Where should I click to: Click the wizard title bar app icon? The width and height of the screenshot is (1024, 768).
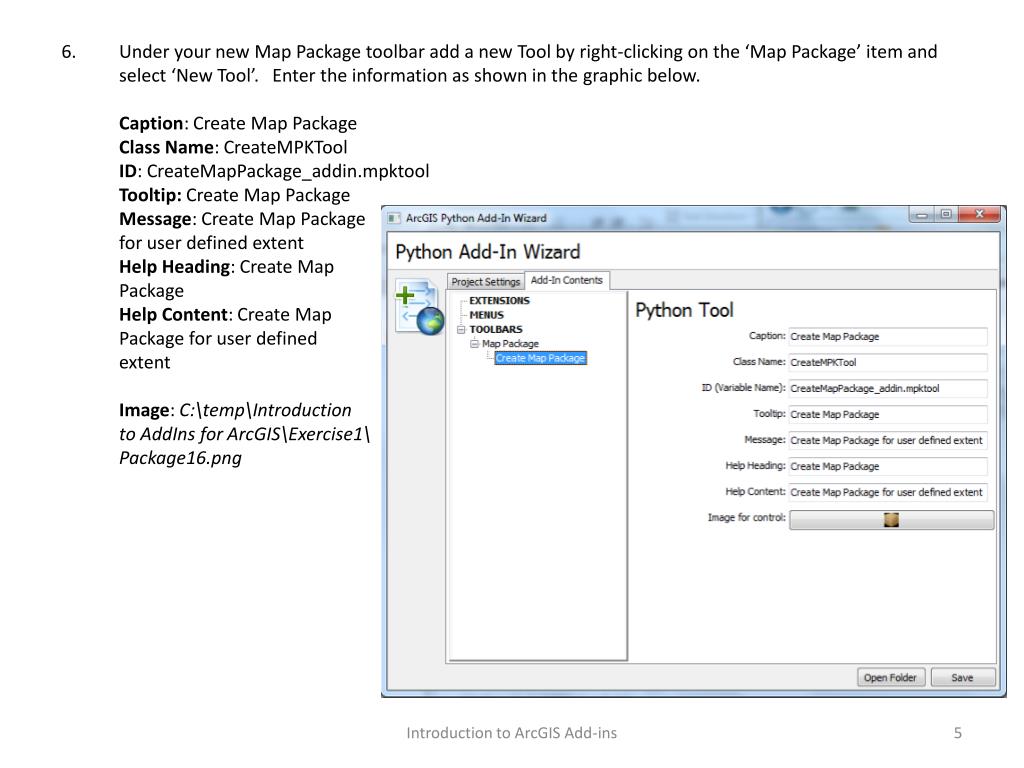click(393, 218)
